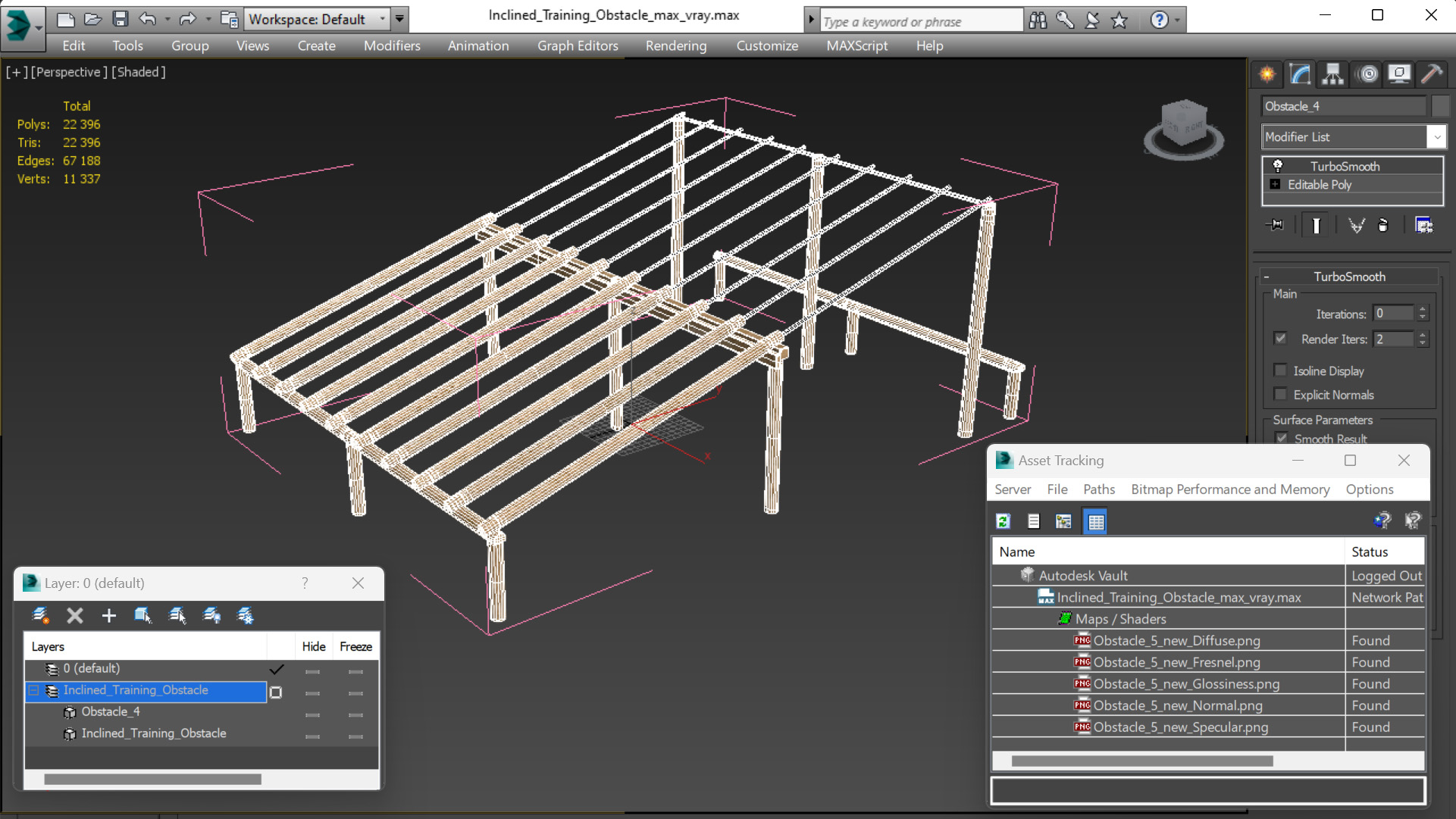Viewport: 1456px width, 819px height.
Task: Enable Explicit Normals checkbox
Action: (1280, 394)
